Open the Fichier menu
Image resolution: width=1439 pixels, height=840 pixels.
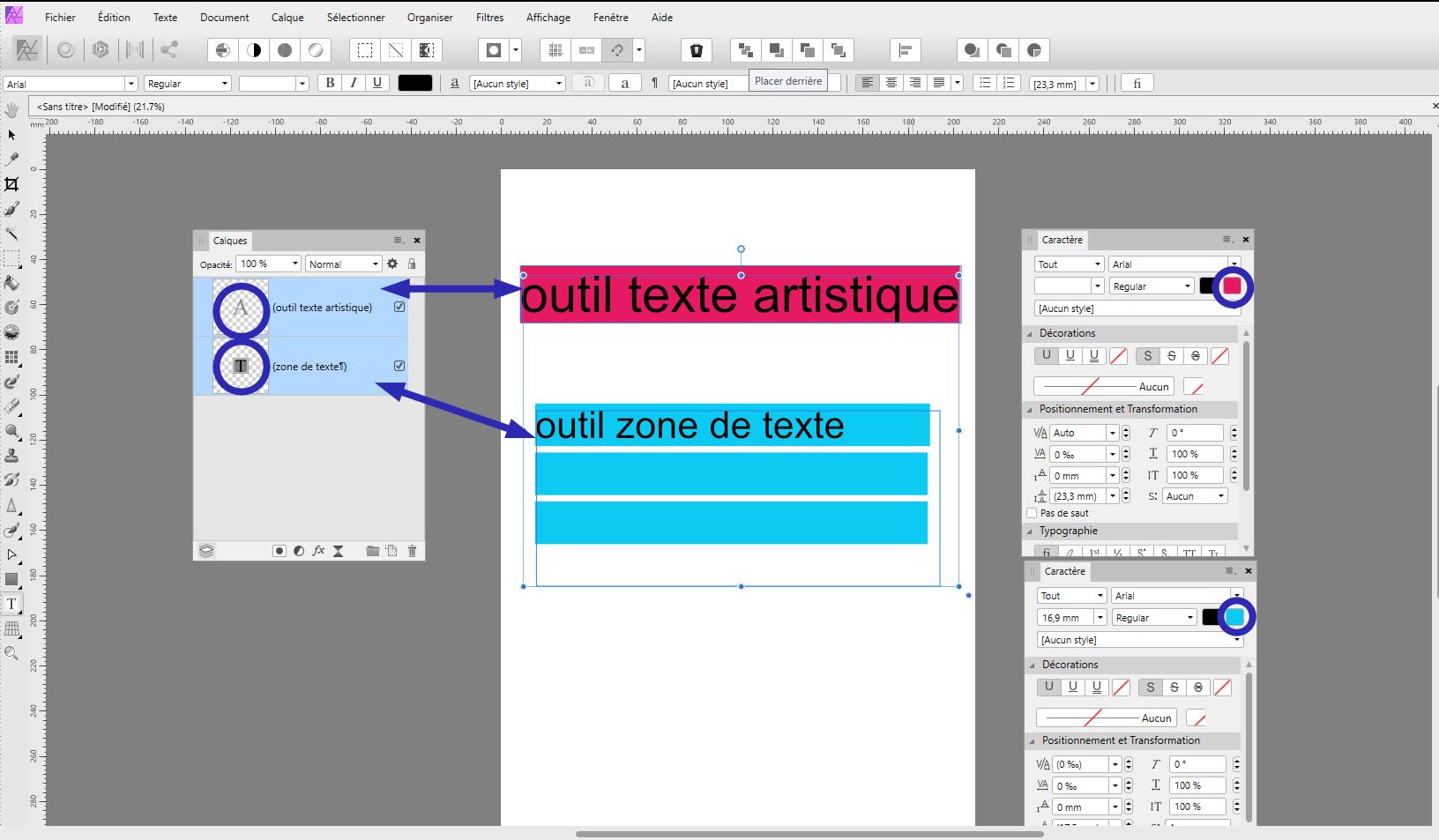pyautogui.click(x=60, y=17)
